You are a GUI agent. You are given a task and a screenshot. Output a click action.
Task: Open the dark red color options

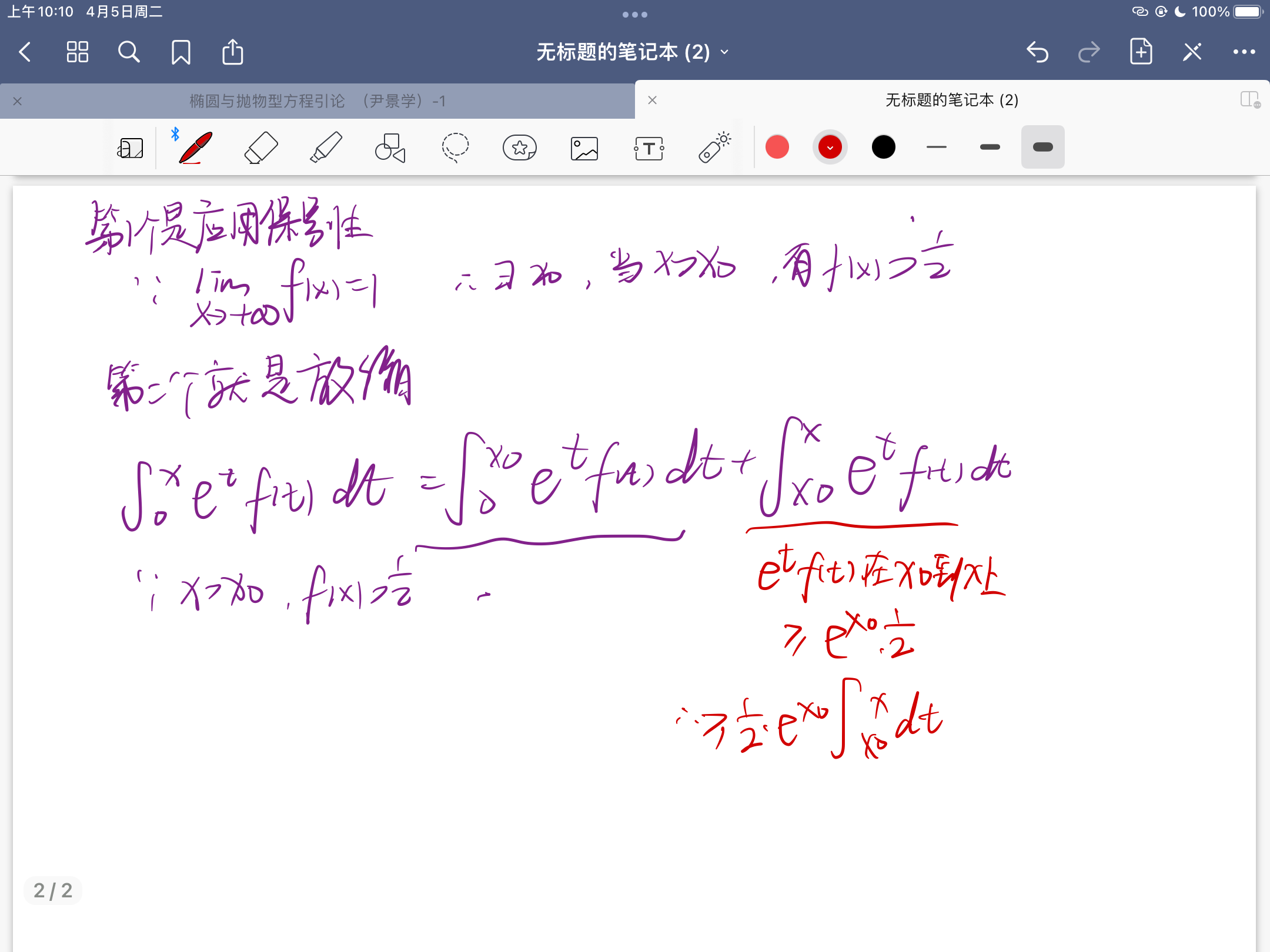click(830, 147)
